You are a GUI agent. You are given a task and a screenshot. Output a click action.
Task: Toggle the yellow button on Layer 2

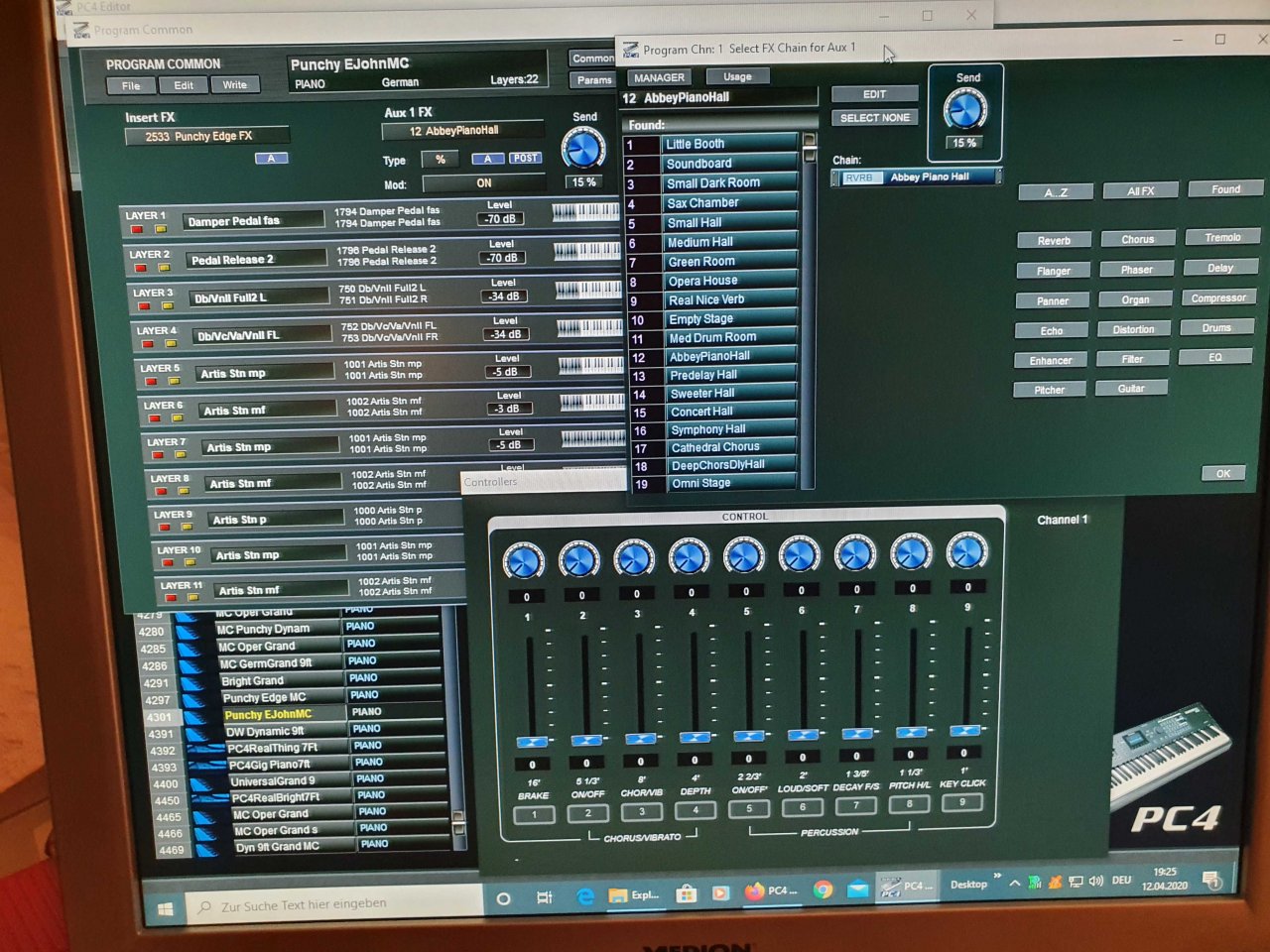[164, 268]
